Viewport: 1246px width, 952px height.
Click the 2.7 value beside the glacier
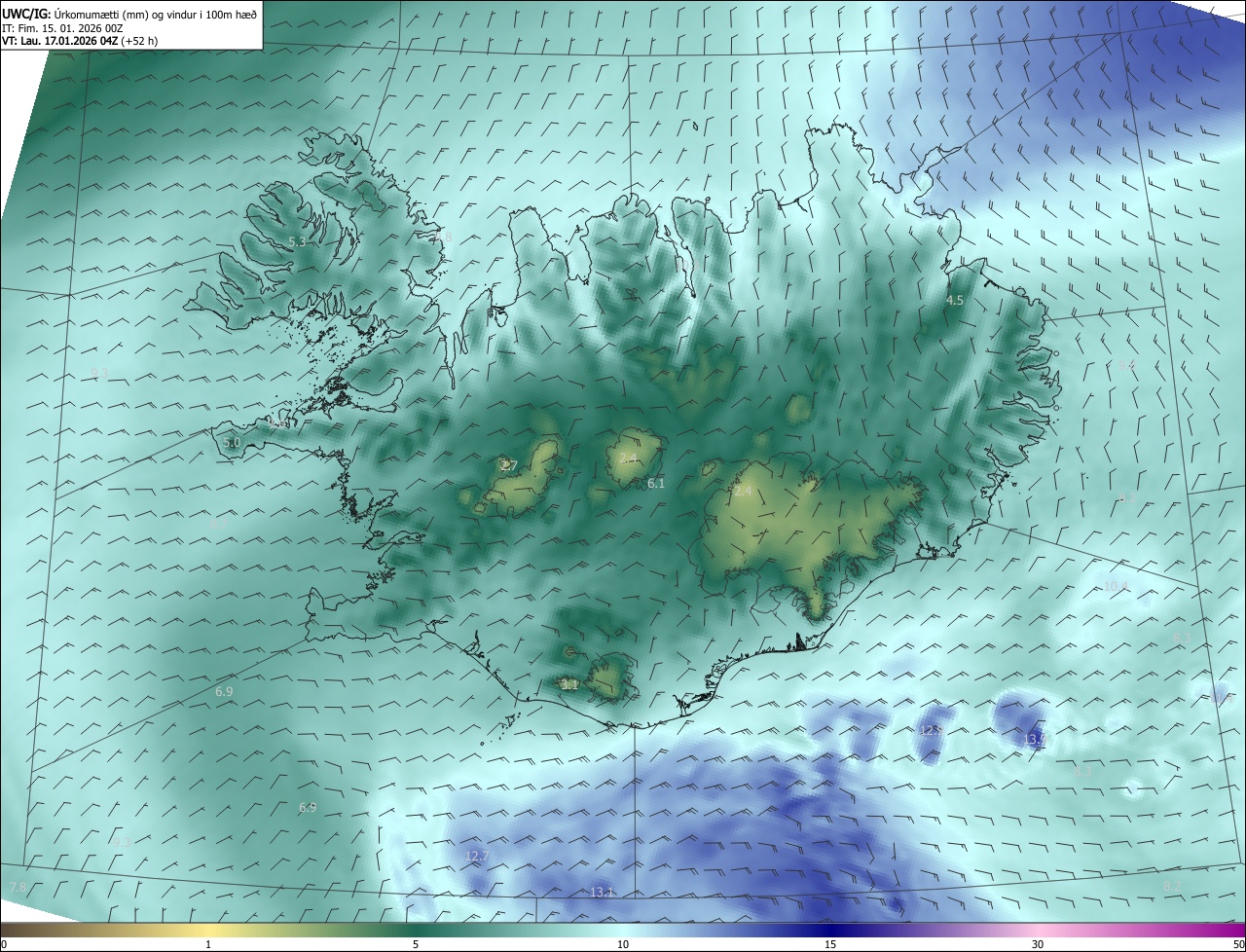coord(508,466)
